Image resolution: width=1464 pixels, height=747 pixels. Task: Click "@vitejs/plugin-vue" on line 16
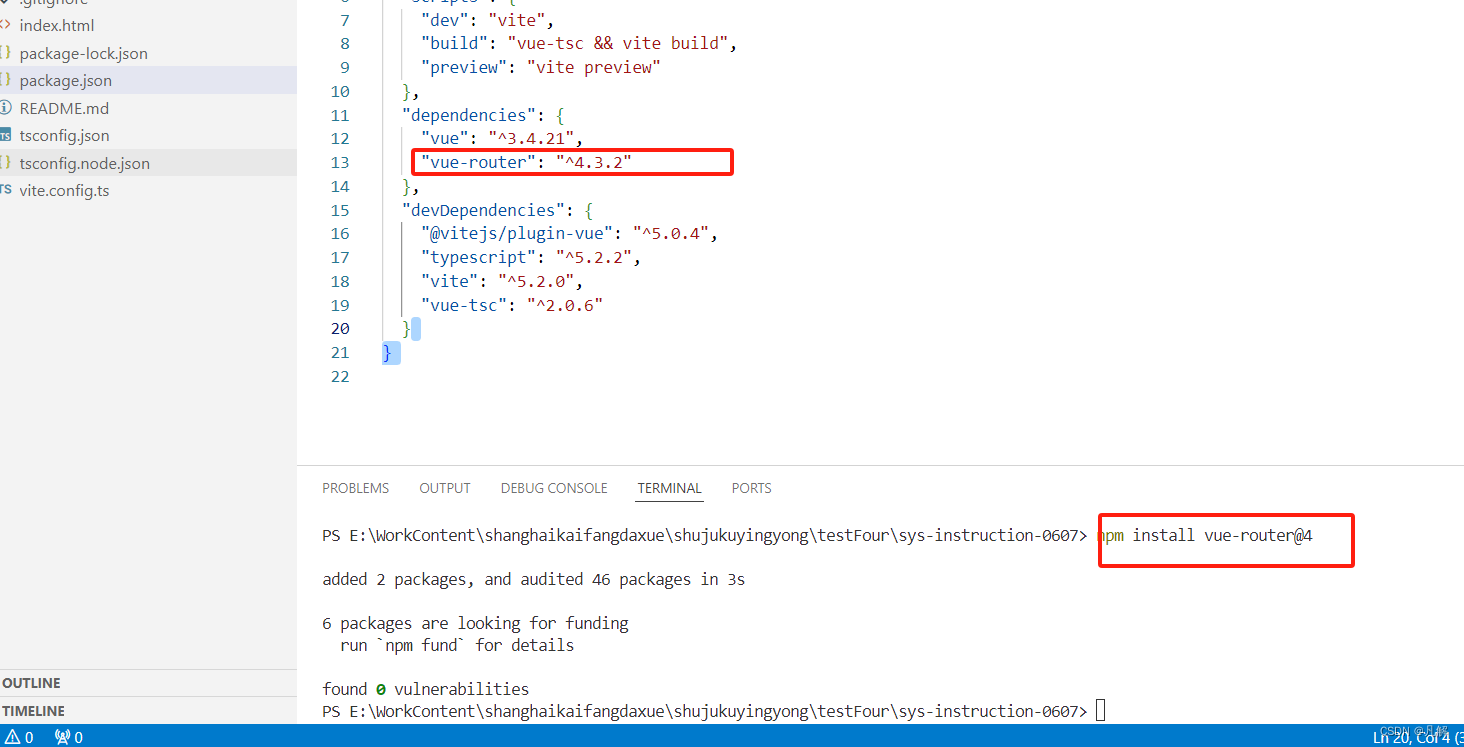tap(517, 233)
